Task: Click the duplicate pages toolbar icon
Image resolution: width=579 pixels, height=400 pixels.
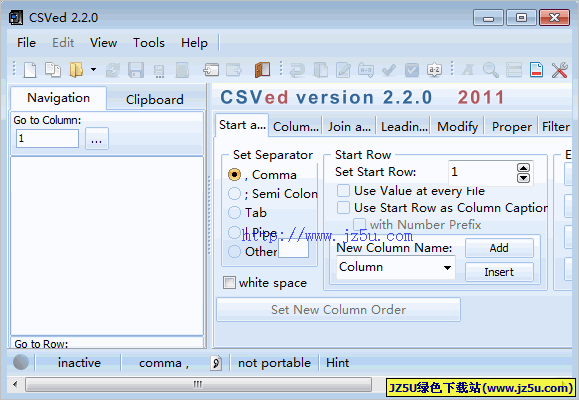Action: [x=53, y=69]
